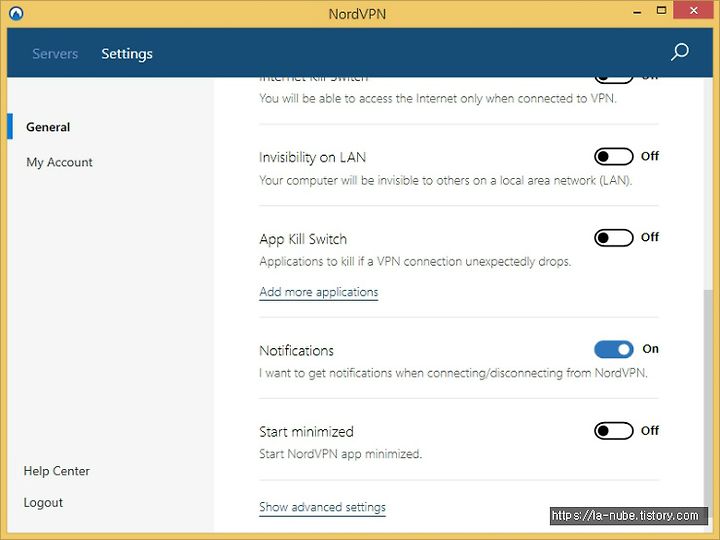Toggle the Internet Kill Switch at top
Viewport: 720px width, 540px height.
click(613, 80)
